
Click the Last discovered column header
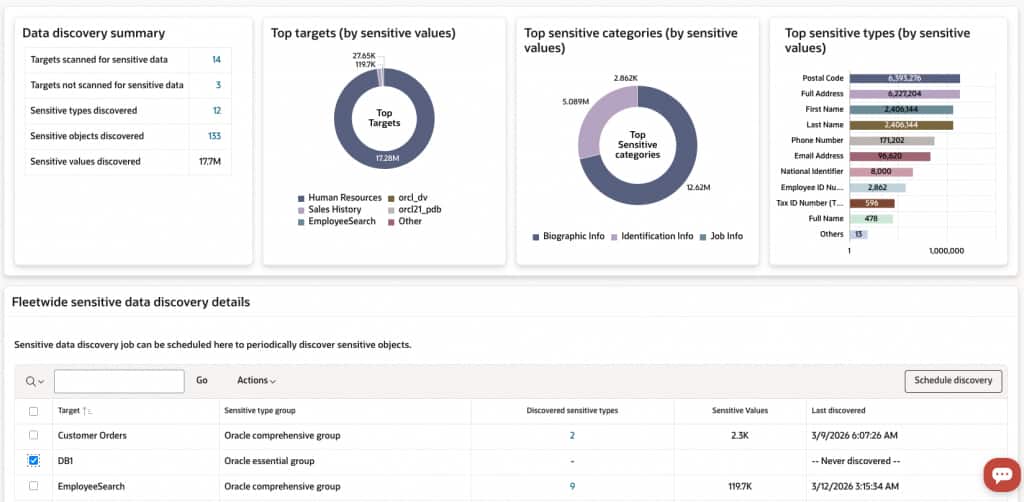(x=838, y=411)
